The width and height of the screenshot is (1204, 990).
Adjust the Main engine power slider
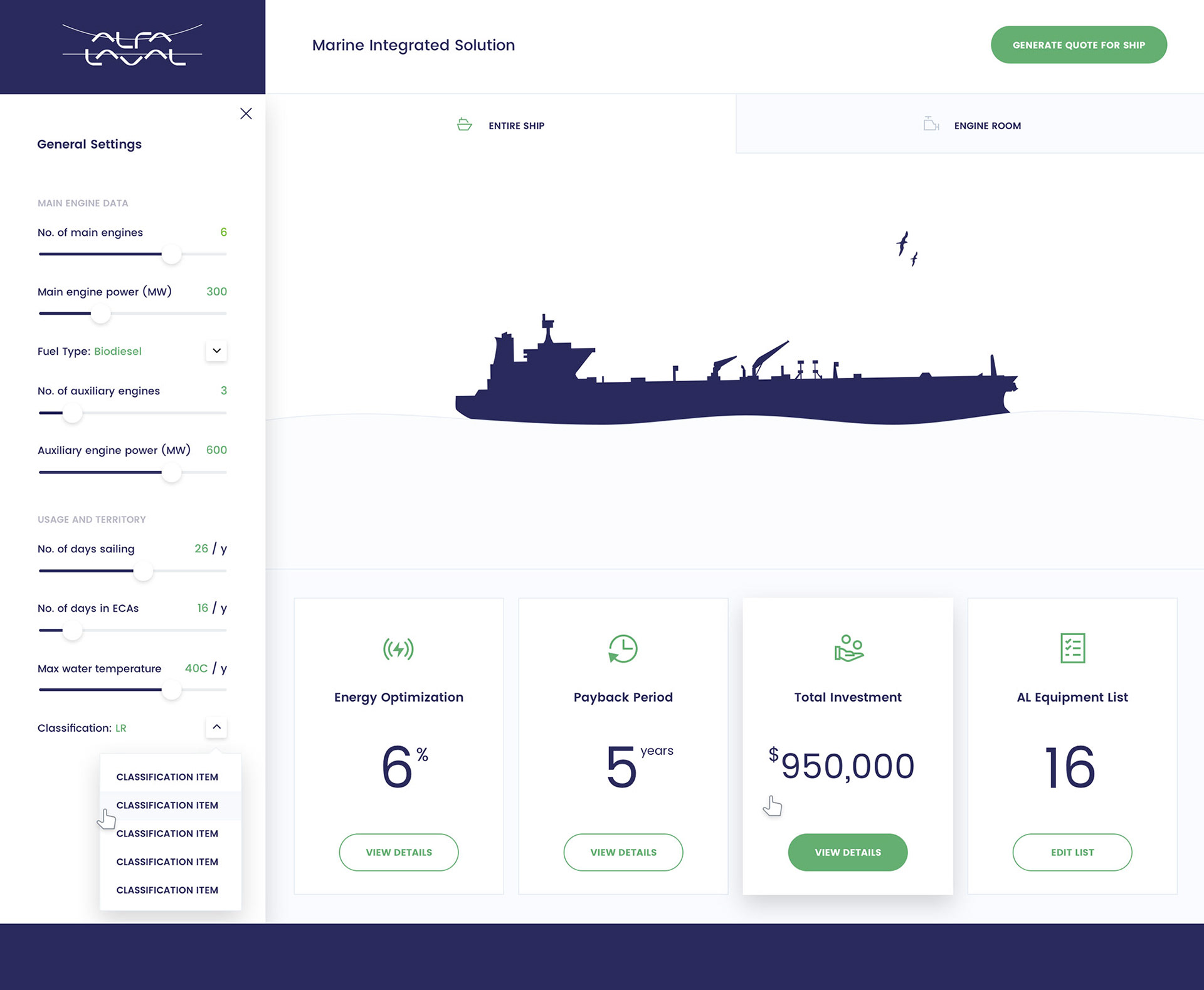[100, 313]
